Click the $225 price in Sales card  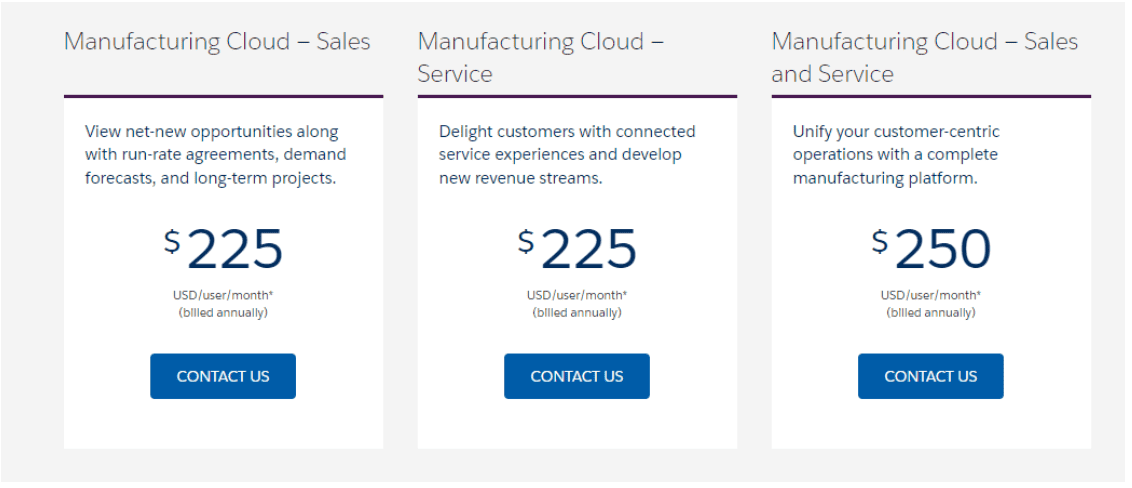tap(223, 250)
